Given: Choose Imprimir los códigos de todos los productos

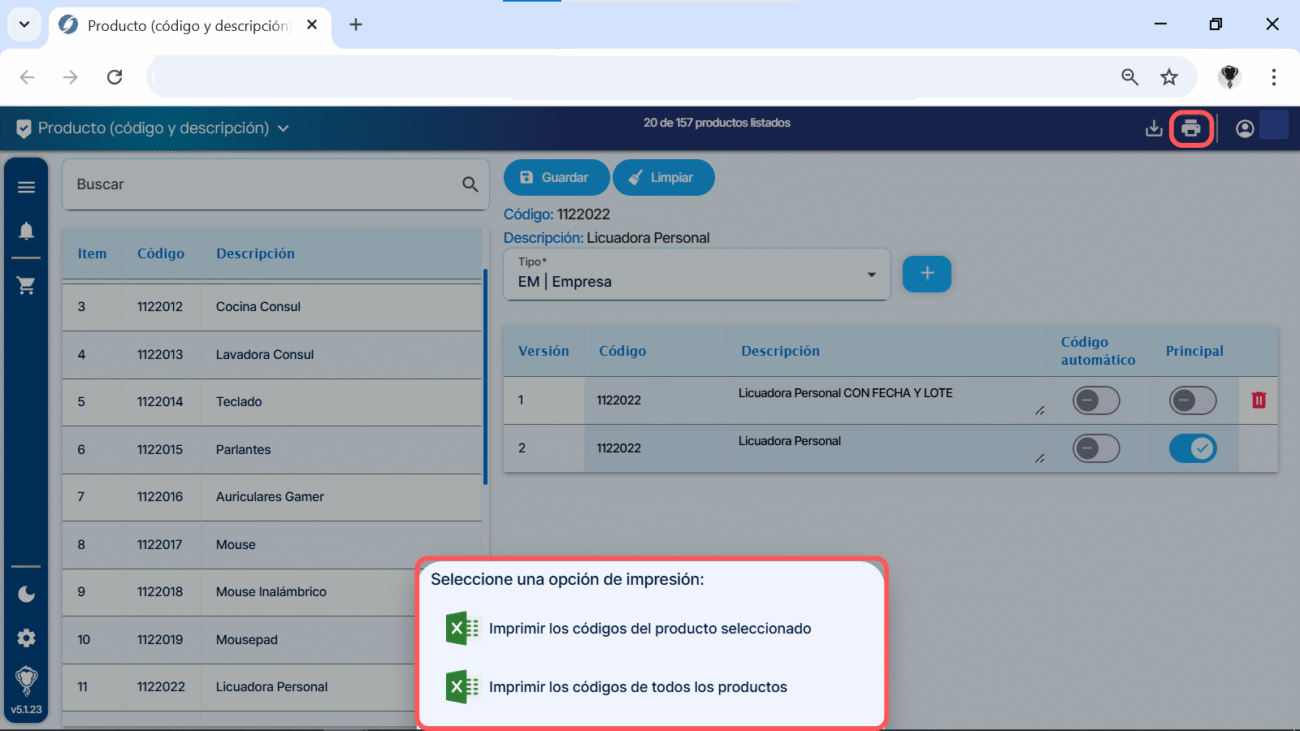Looking at the screenshot, I should point(637,687).
